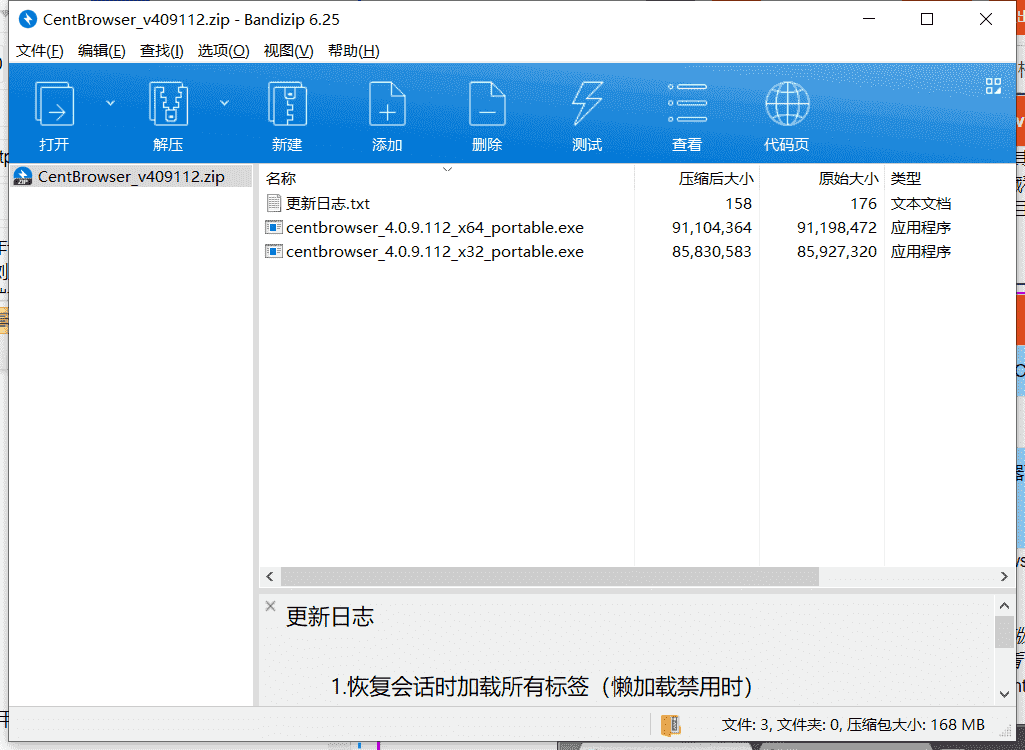Expand the dropdown arrow beside 解压
The height and width of the screenshot is (750, 1025).
point(224,103)
